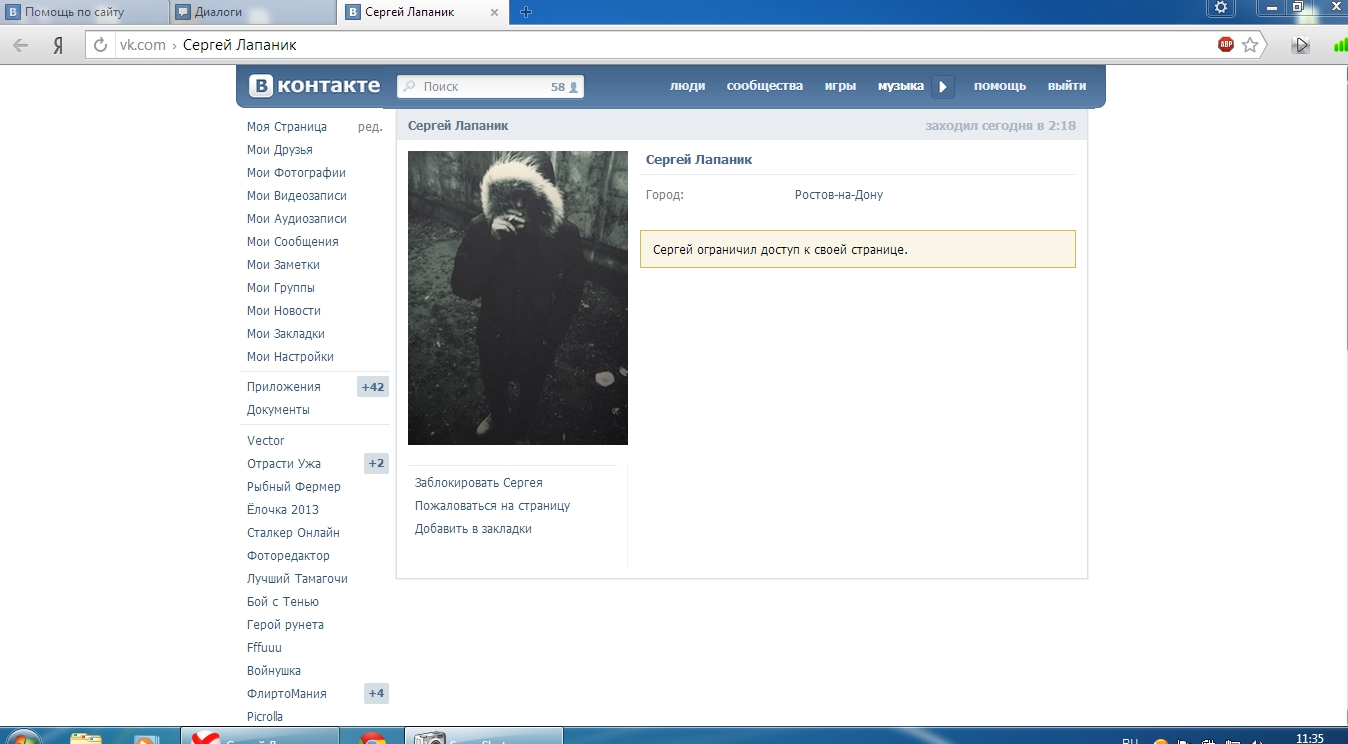
Task: Launch the Лучший Тамагочи app
Action: click(297, 579)
